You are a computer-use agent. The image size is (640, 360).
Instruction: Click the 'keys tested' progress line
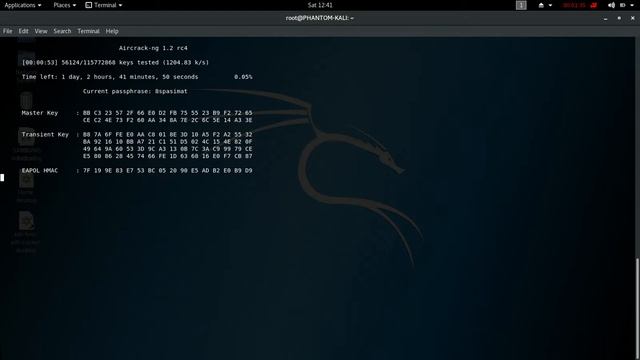(116, 62)
